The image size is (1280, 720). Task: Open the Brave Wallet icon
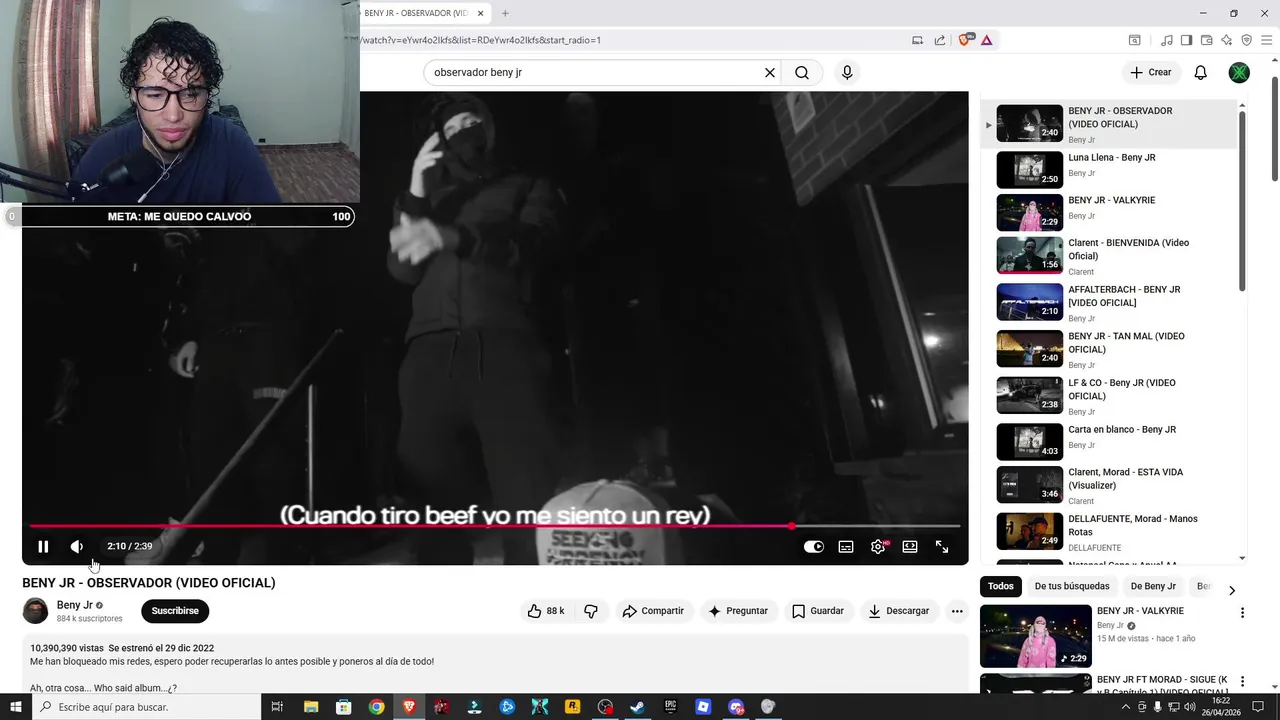click(1206, 40)
